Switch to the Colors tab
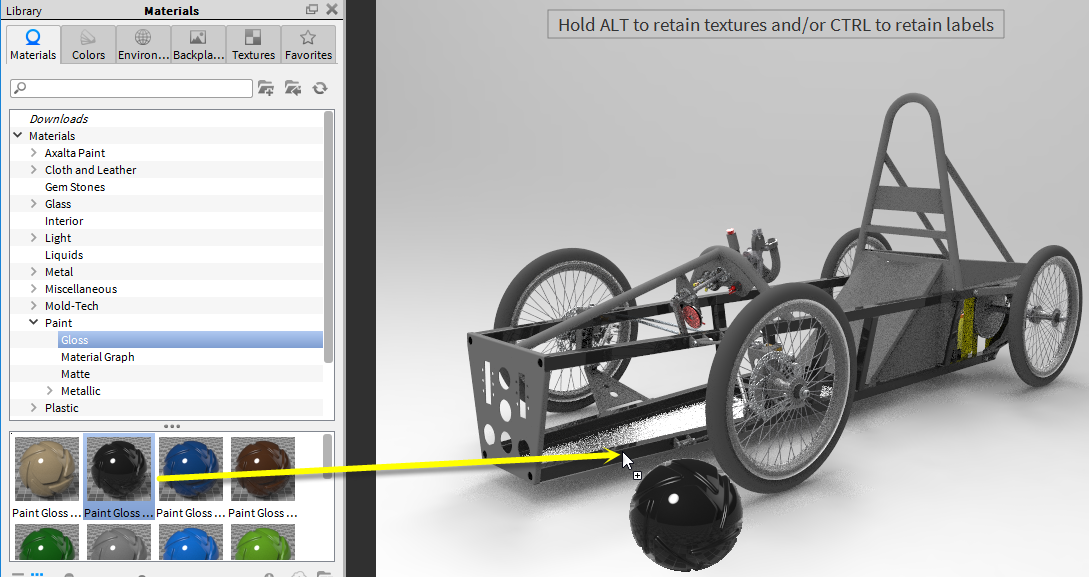Screen dimensions: 1089x577 tap(87, 44)
